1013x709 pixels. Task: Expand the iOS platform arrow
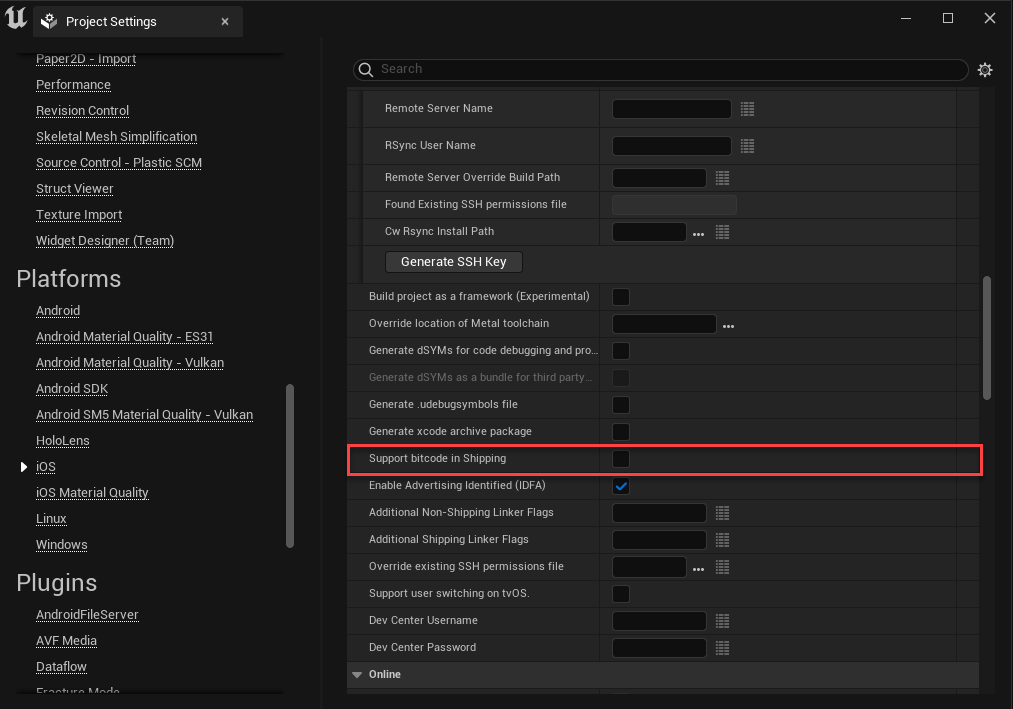[x=24, y=467]
